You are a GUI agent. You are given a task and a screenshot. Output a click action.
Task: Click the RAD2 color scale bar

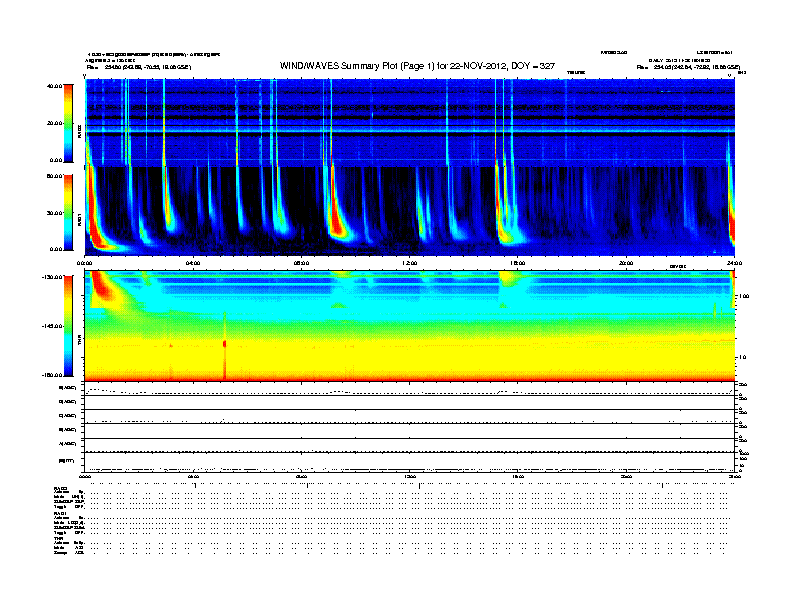click(68, 123)
